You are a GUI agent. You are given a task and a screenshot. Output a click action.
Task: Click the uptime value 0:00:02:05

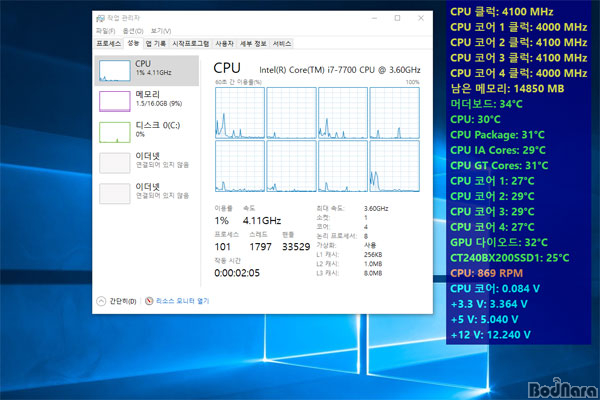(237, 273)
